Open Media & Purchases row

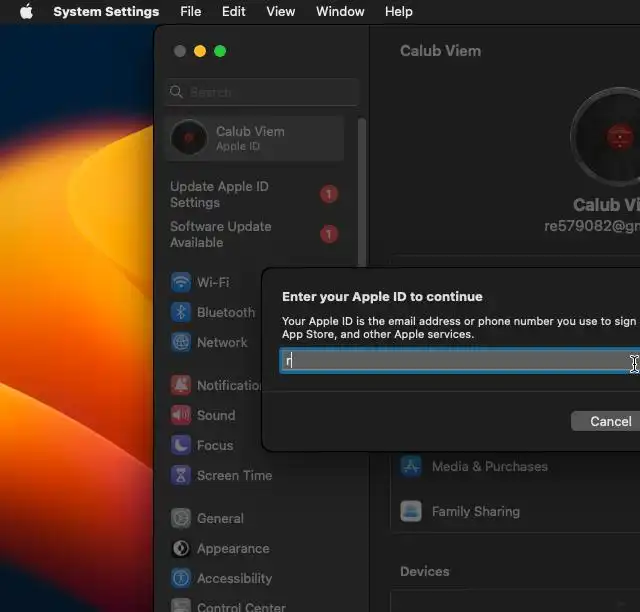point(516,466)
